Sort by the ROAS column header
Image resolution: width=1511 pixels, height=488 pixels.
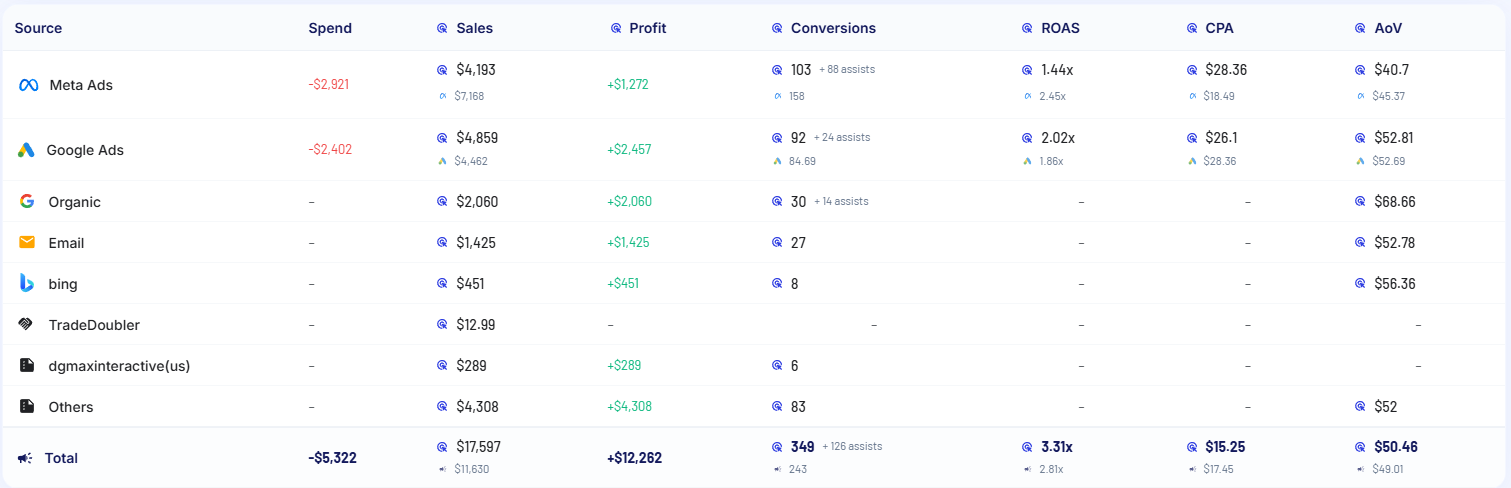(1060, 28)
